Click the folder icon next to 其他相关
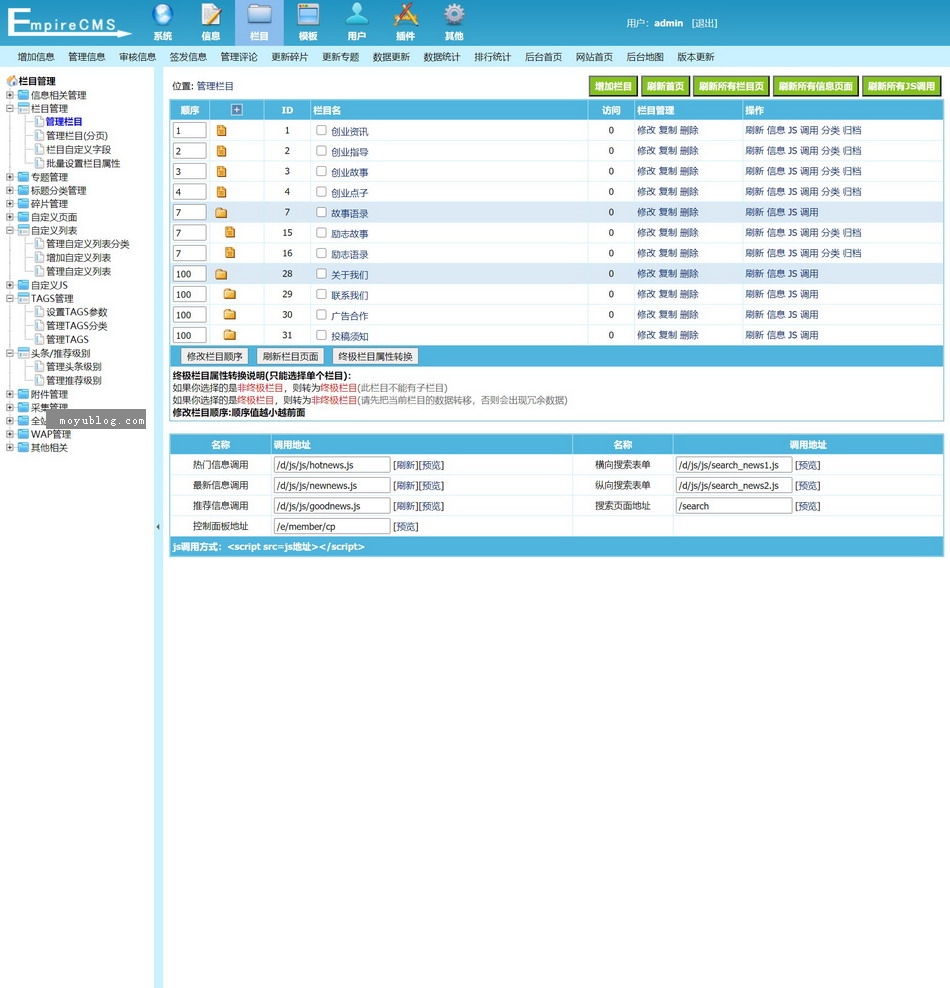950x988 pixels. coord(23,447)
